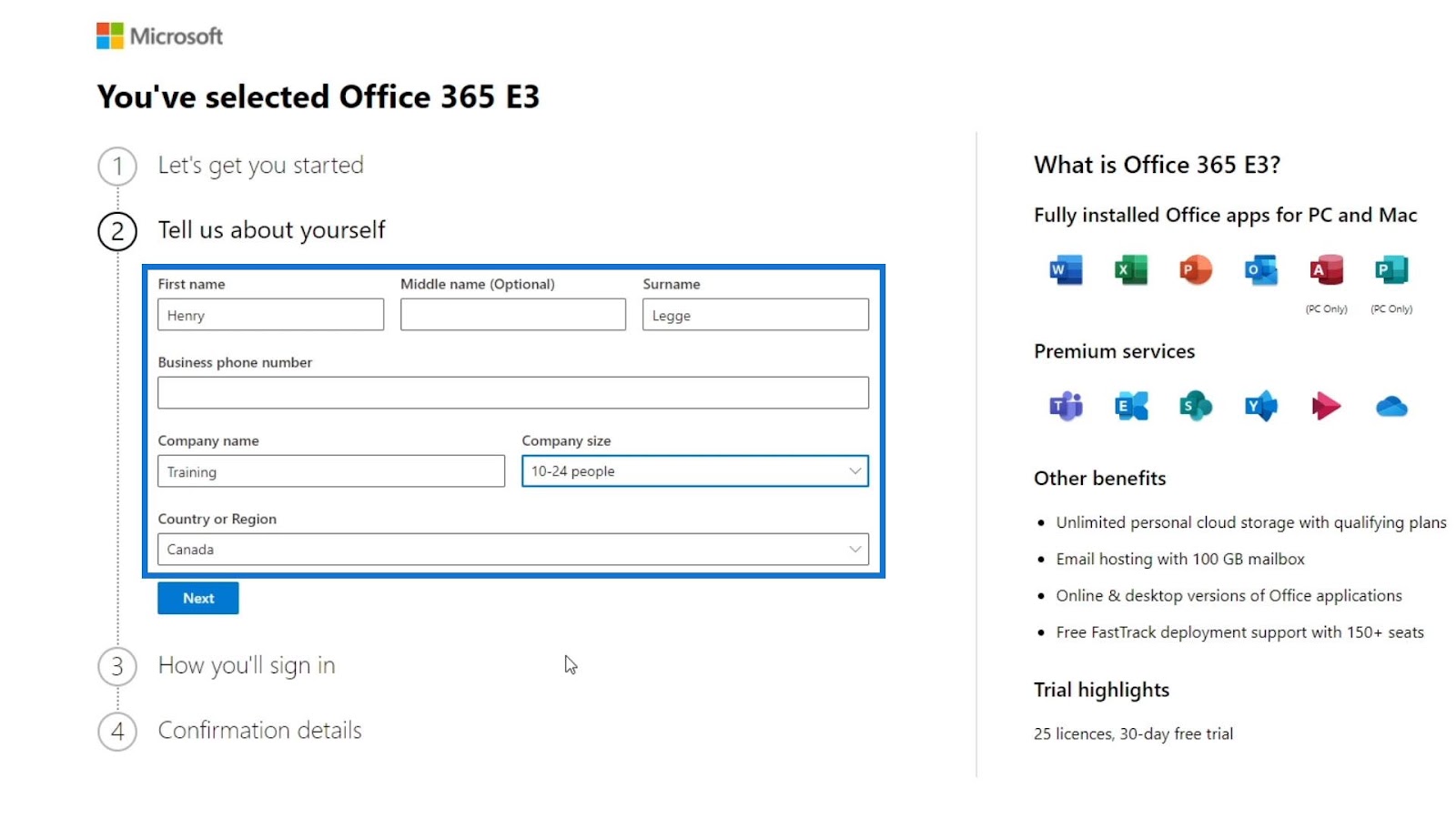Click the PowerPoint app icon
Image resolution: width=1456 pixels, height=819 pixels.
pyautogui.click(x=1196, y=270)
